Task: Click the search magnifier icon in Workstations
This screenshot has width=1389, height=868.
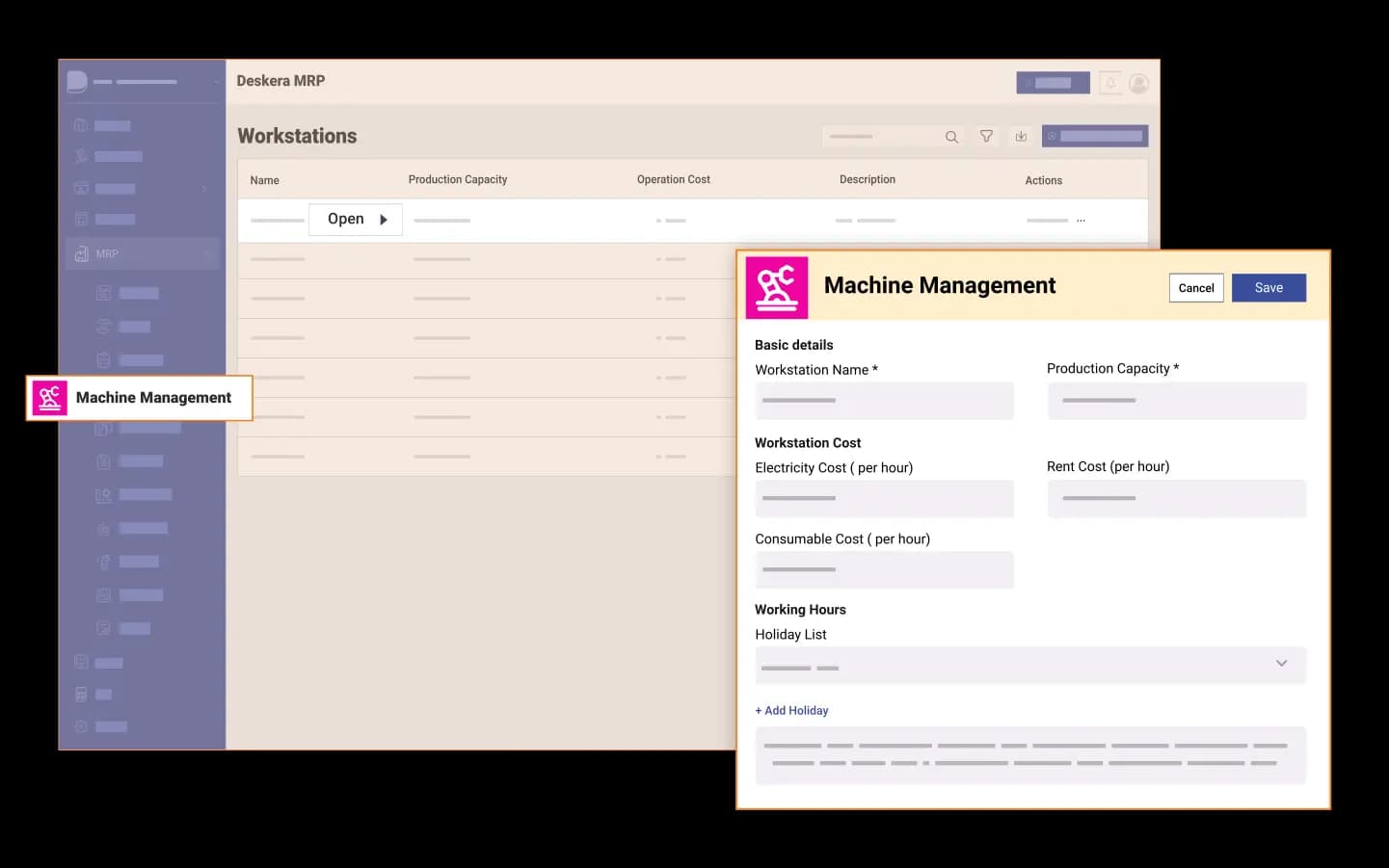Action: (951, 137)
